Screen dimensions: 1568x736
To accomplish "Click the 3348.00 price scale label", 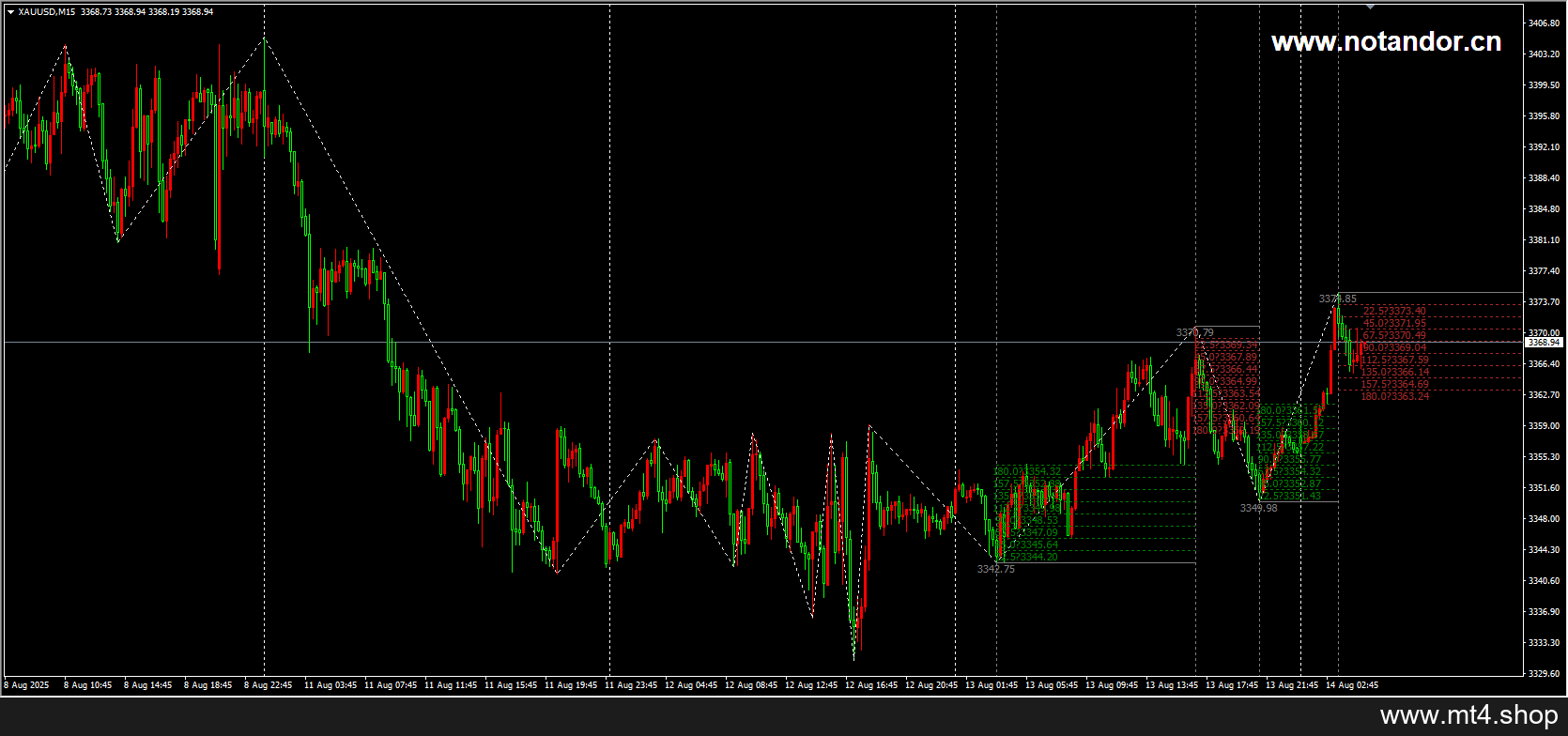I will pos(1544,519).
